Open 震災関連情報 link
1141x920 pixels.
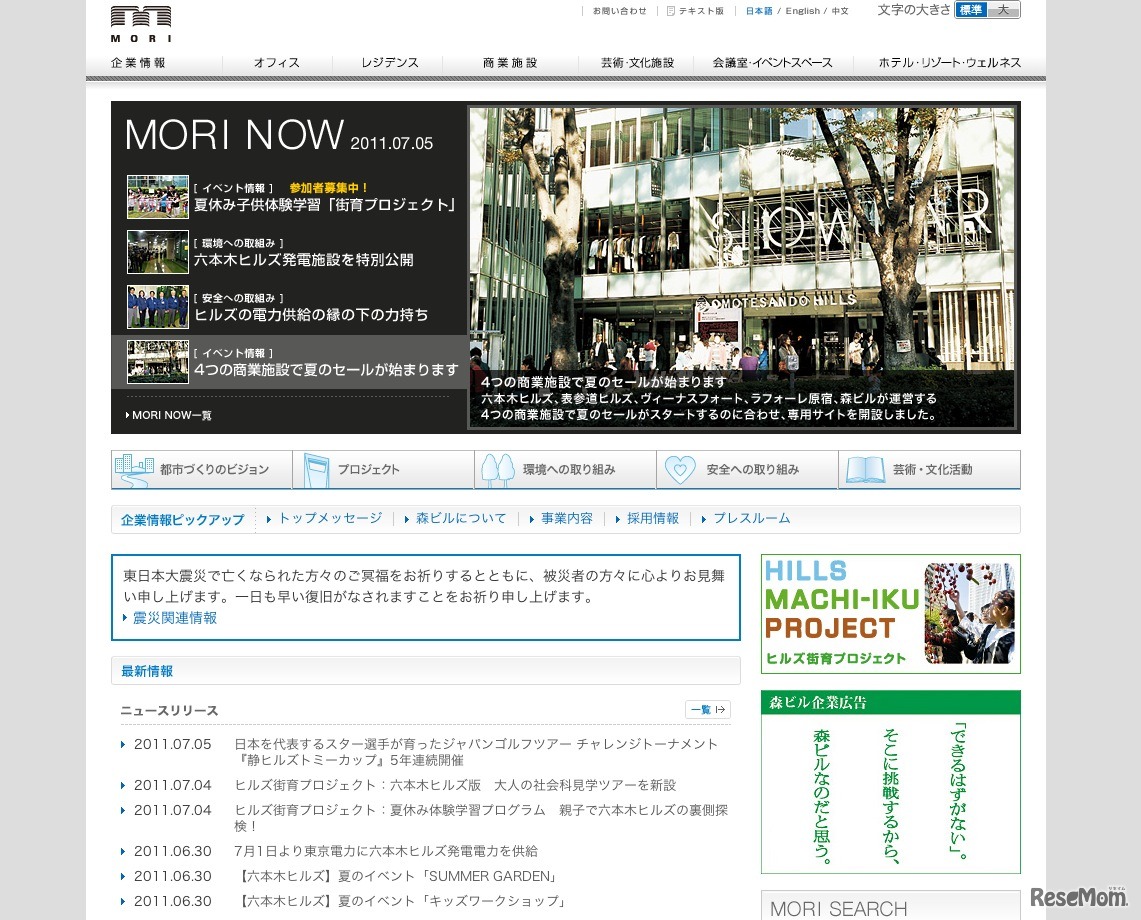tap(175, 618)
